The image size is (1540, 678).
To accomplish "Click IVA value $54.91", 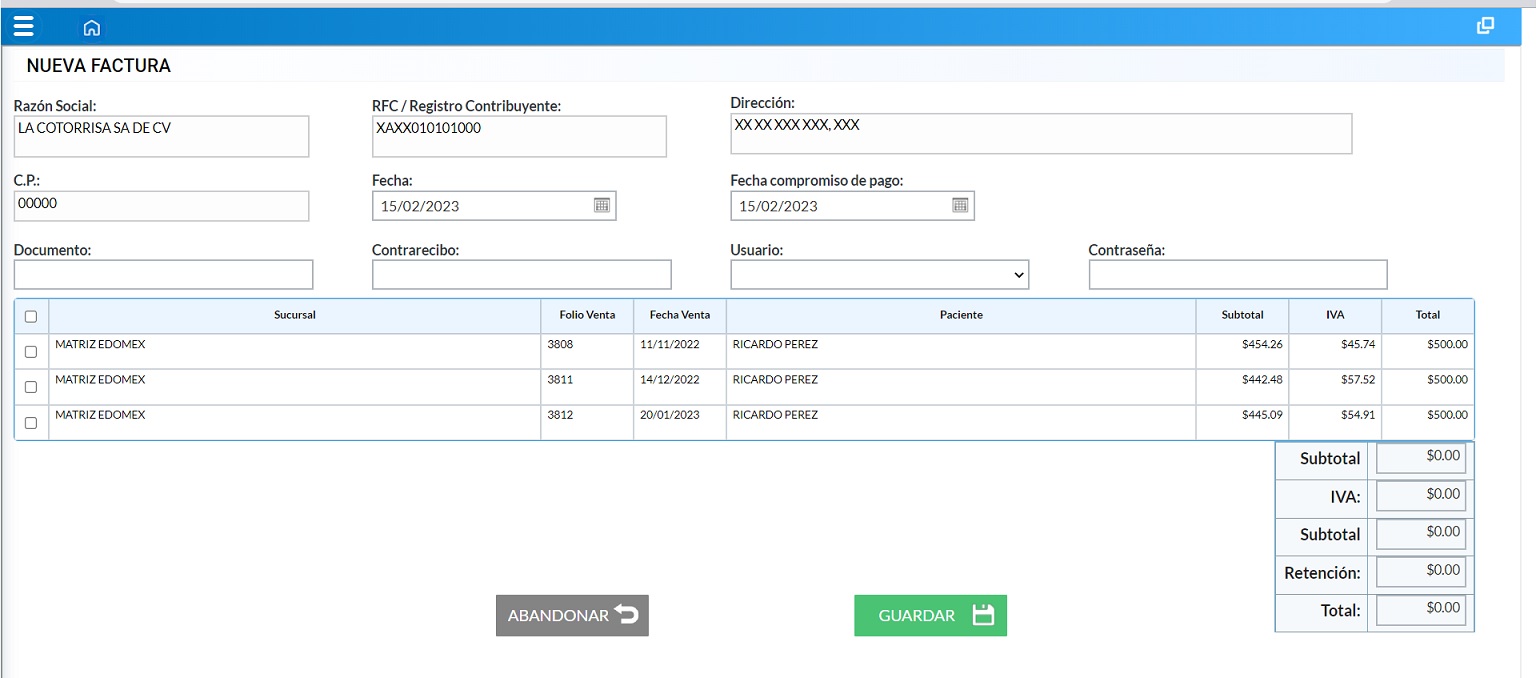I will pyautogui.click(x=1358, y=415).
